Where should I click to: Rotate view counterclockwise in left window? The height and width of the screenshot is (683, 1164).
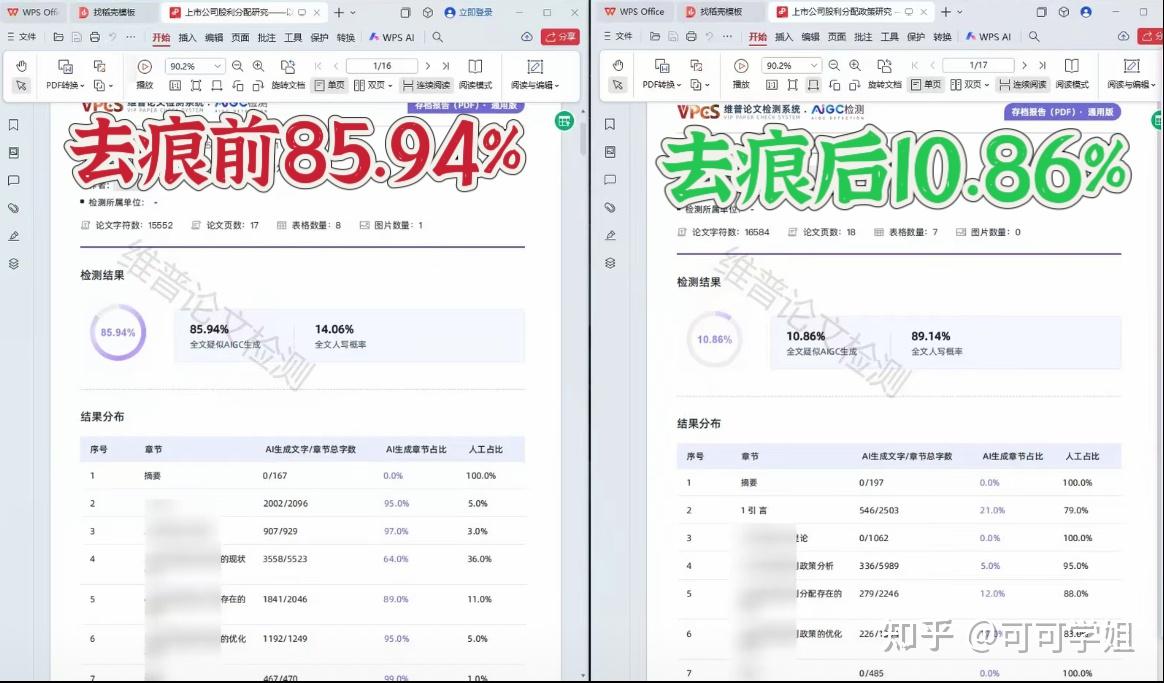click(x=238, y=85)
